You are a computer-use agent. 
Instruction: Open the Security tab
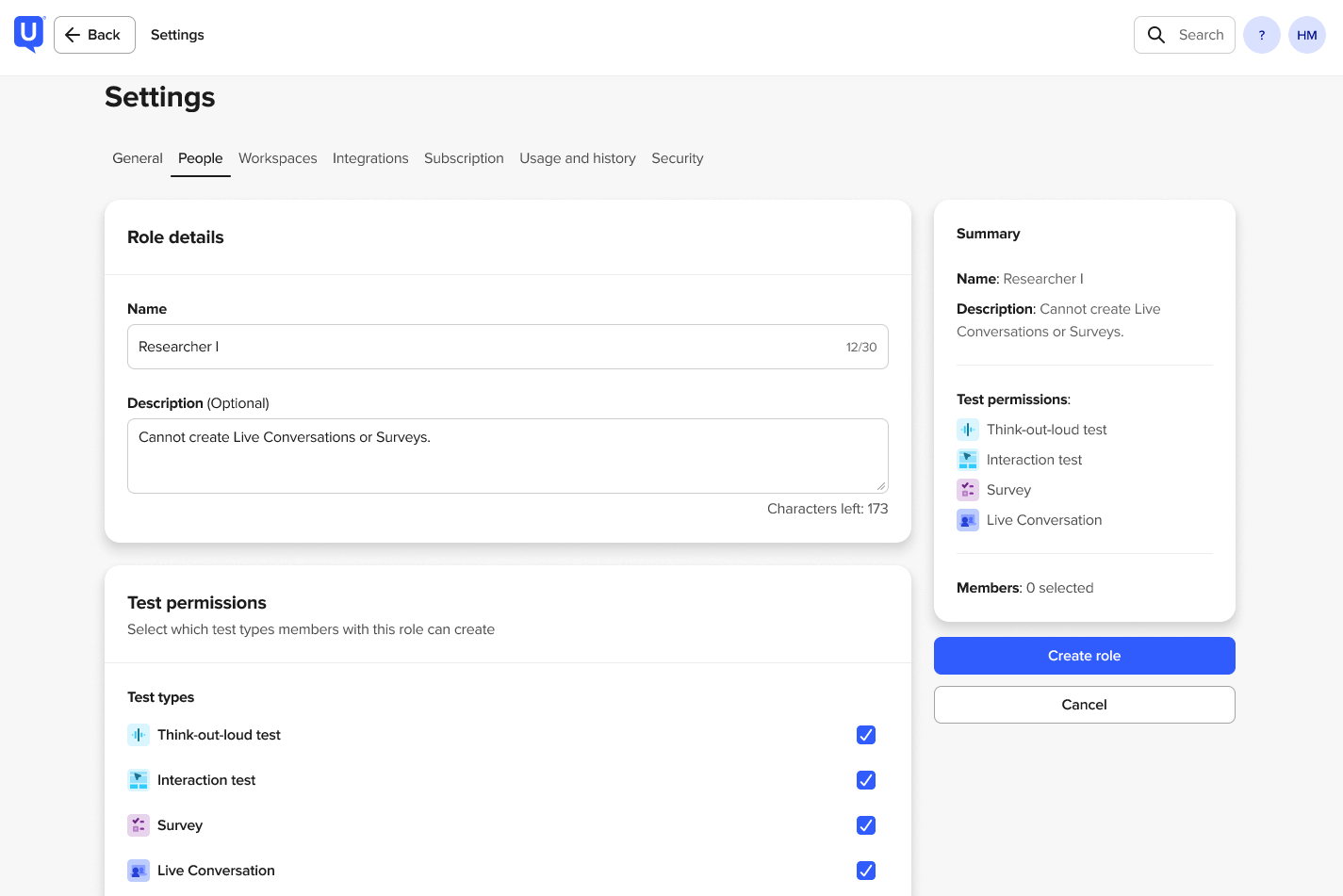[x=677, y=158]
